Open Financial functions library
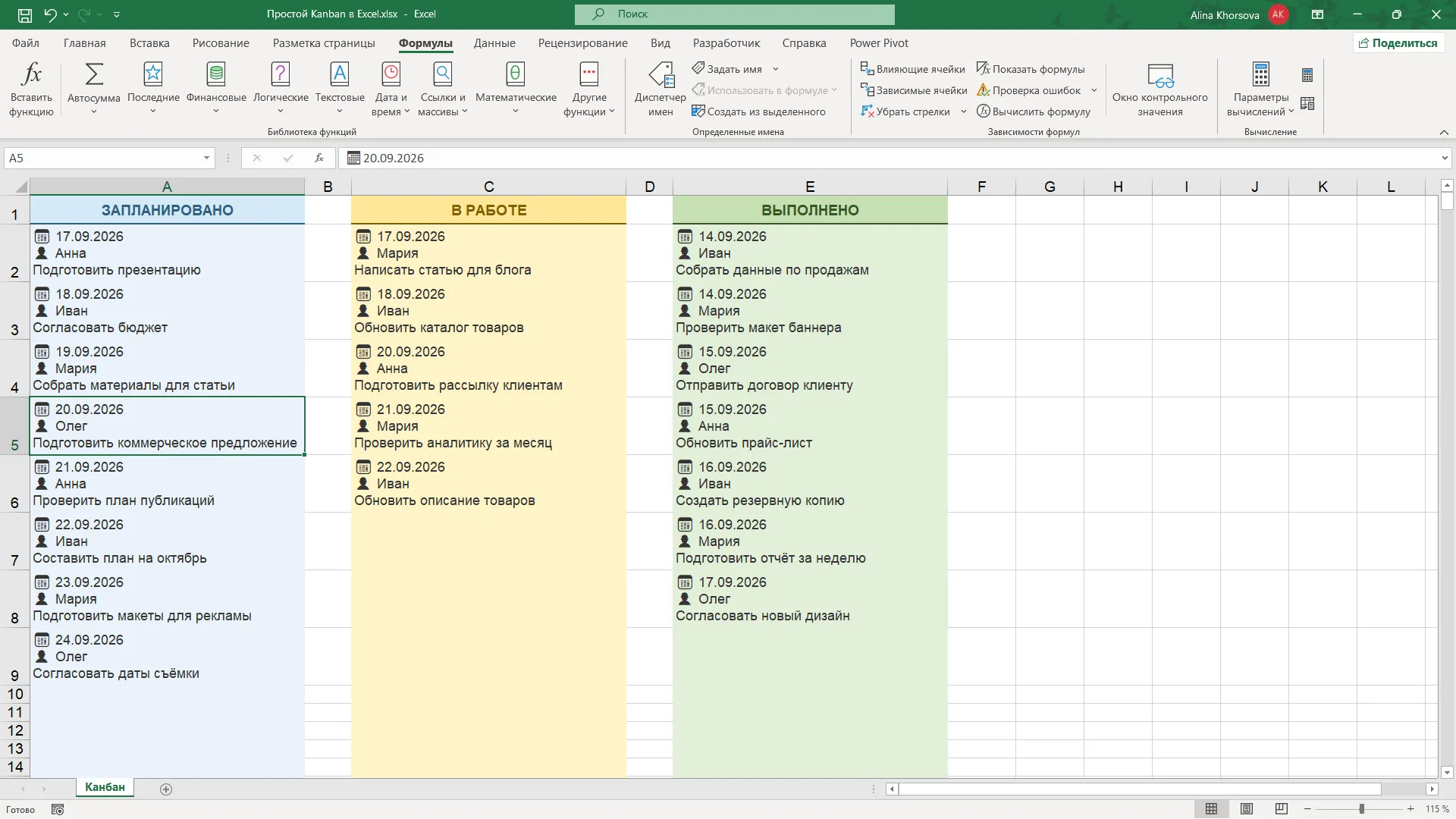This screenshot has width=1456, height=819. click(216, 89)
